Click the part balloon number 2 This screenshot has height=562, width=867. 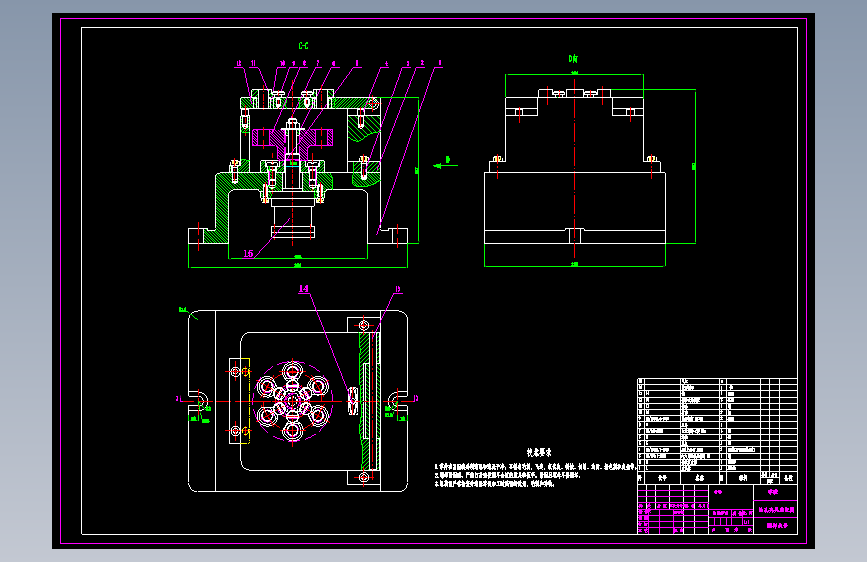tap(422, 63)
